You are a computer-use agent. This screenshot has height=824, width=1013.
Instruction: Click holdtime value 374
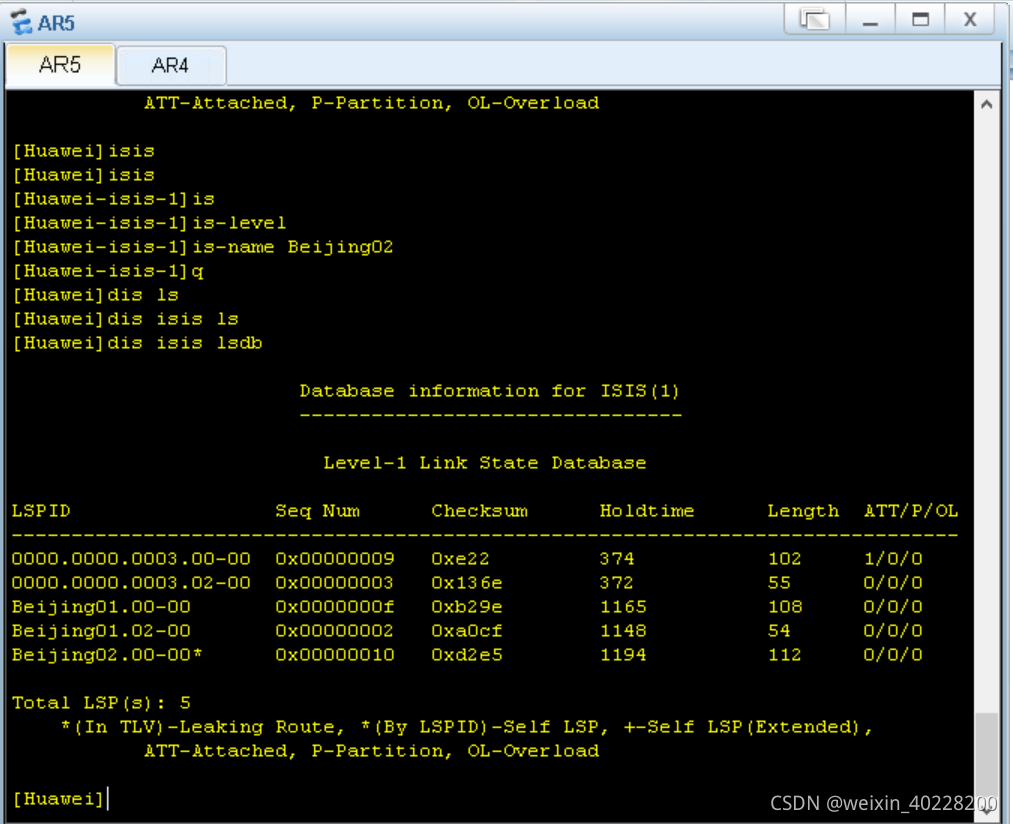(x=617, y=558)
